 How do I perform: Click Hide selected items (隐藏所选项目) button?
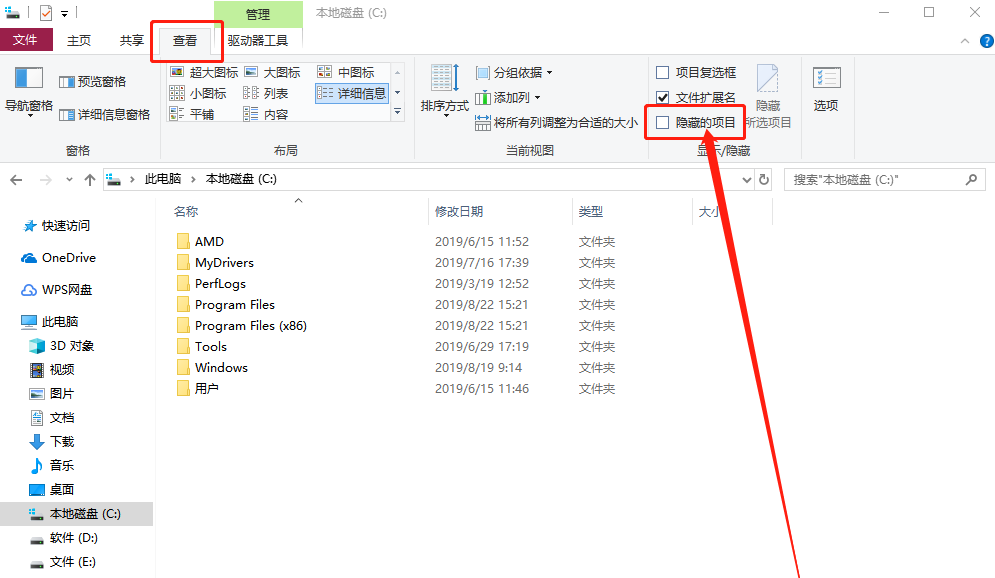[768, 96]
